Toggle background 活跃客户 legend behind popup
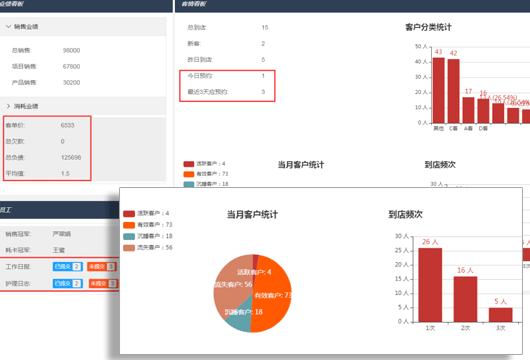The width and height of the screenshot is (530, 360). [189, 164]
